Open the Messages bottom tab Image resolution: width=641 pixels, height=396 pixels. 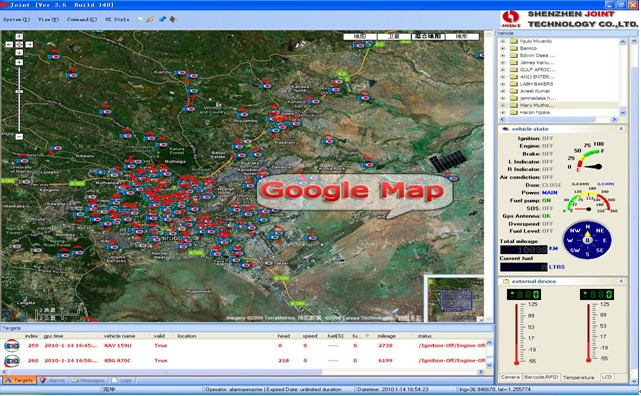[x=89, y=380]
